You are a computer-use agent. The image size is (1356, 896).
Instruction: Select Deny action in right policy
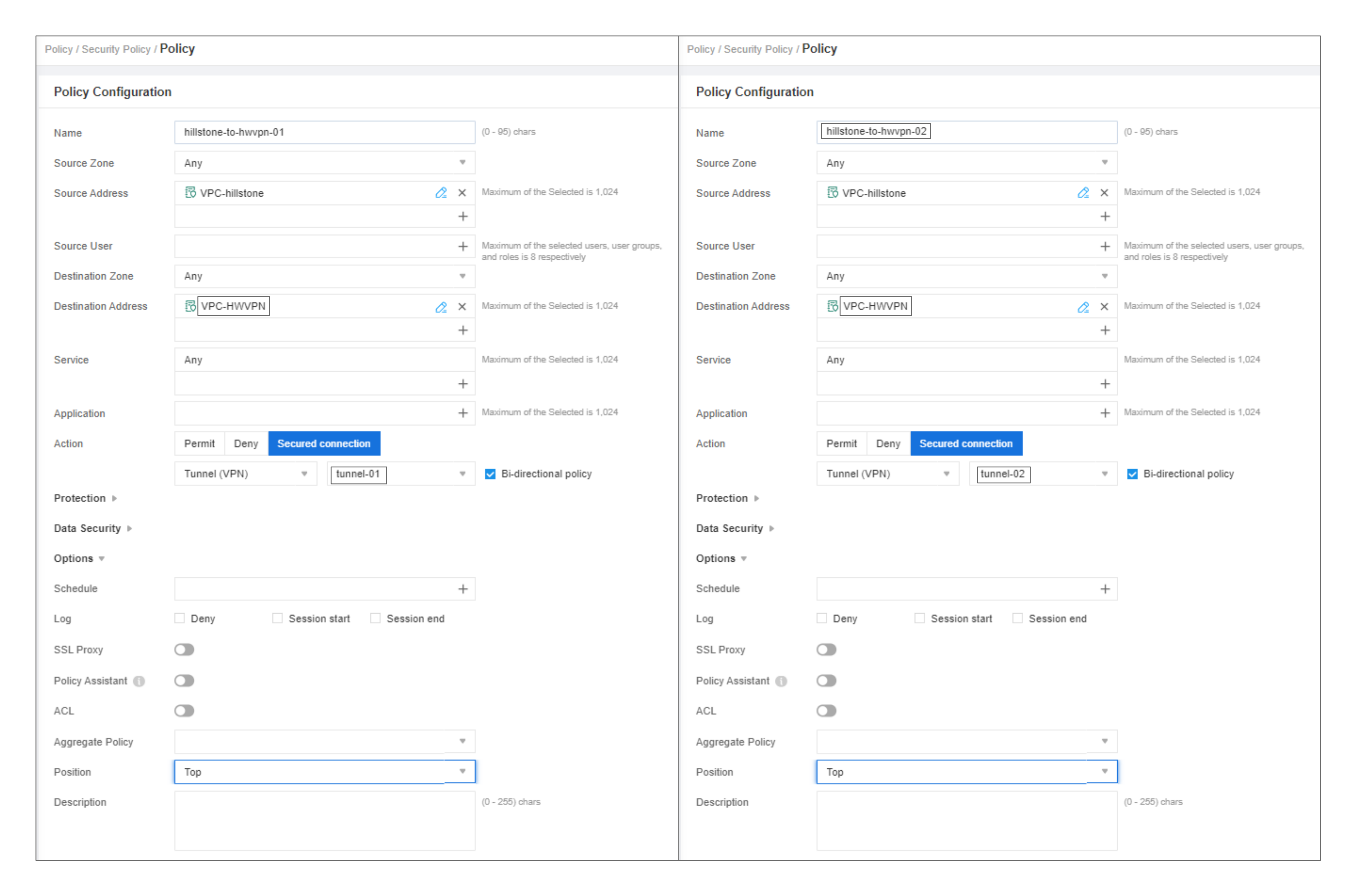tap(888, 444)
